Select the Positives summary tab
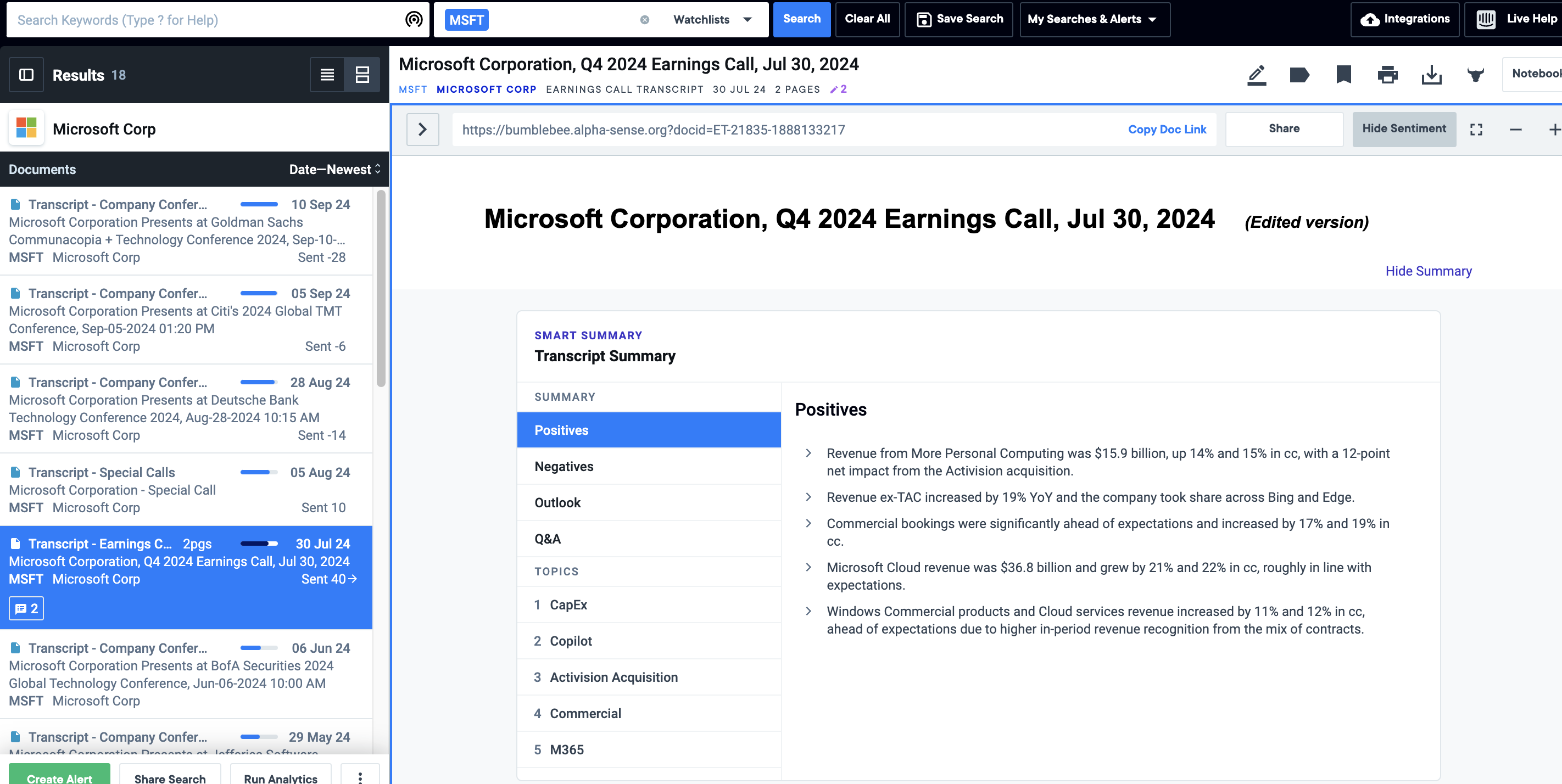Viewport: 1562px width, 784px height. pyautogui.click(x=649, y=430)
